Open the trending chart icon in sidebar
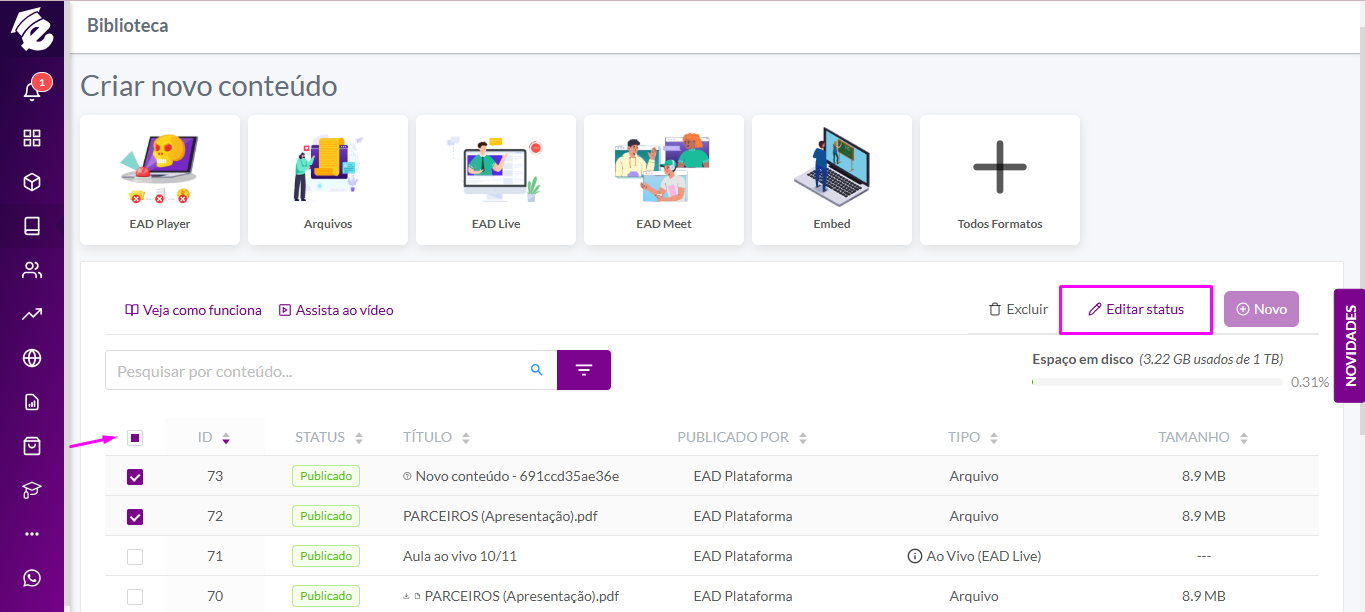This screenshot has width=1365, height=612. 32,314
